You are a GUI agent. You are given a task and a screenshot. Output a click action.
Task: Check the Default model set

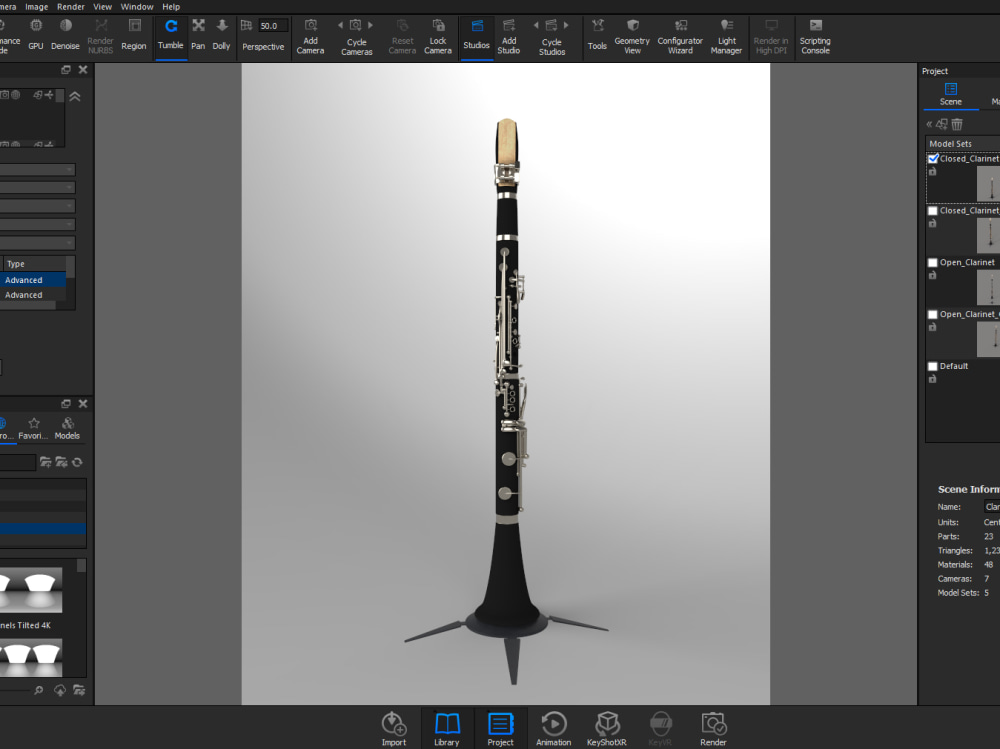tap(933, 365)
